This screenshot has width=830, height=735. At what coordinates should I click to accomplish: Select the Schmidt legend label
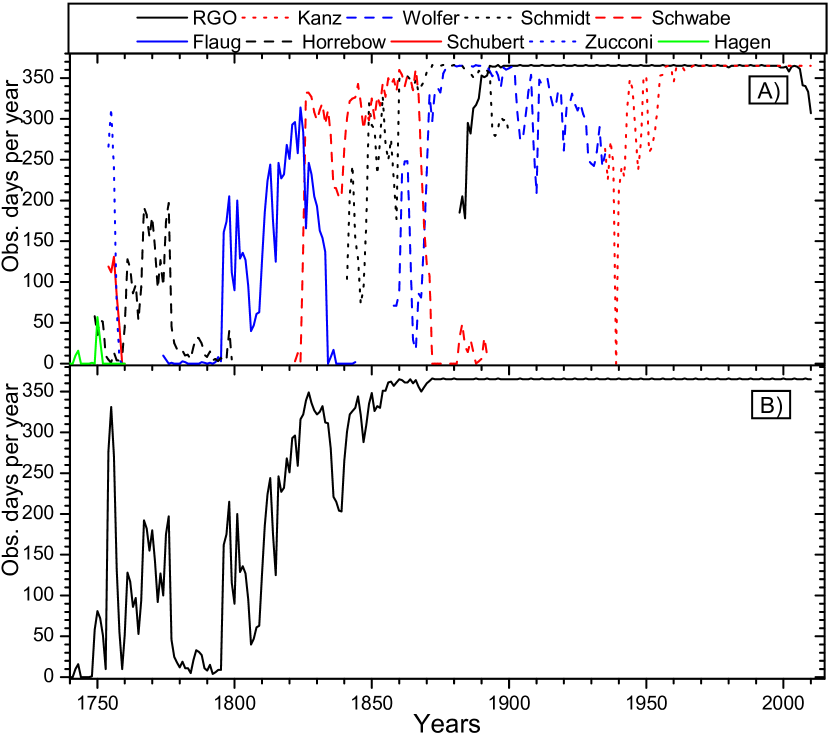pos(553,18)
